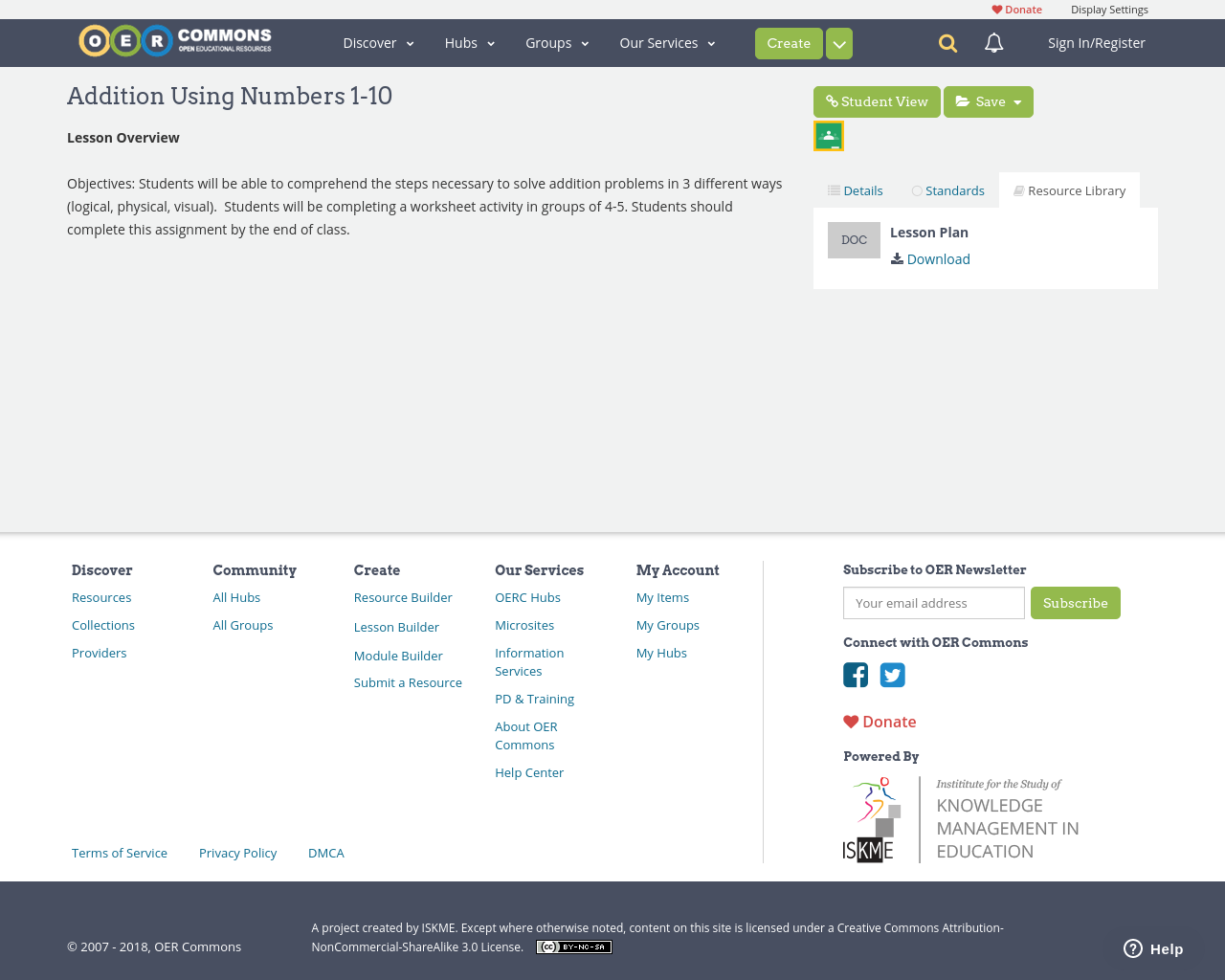Switch to the Details tab
The width and height of the screenshot is (1225, 980).
856,190
